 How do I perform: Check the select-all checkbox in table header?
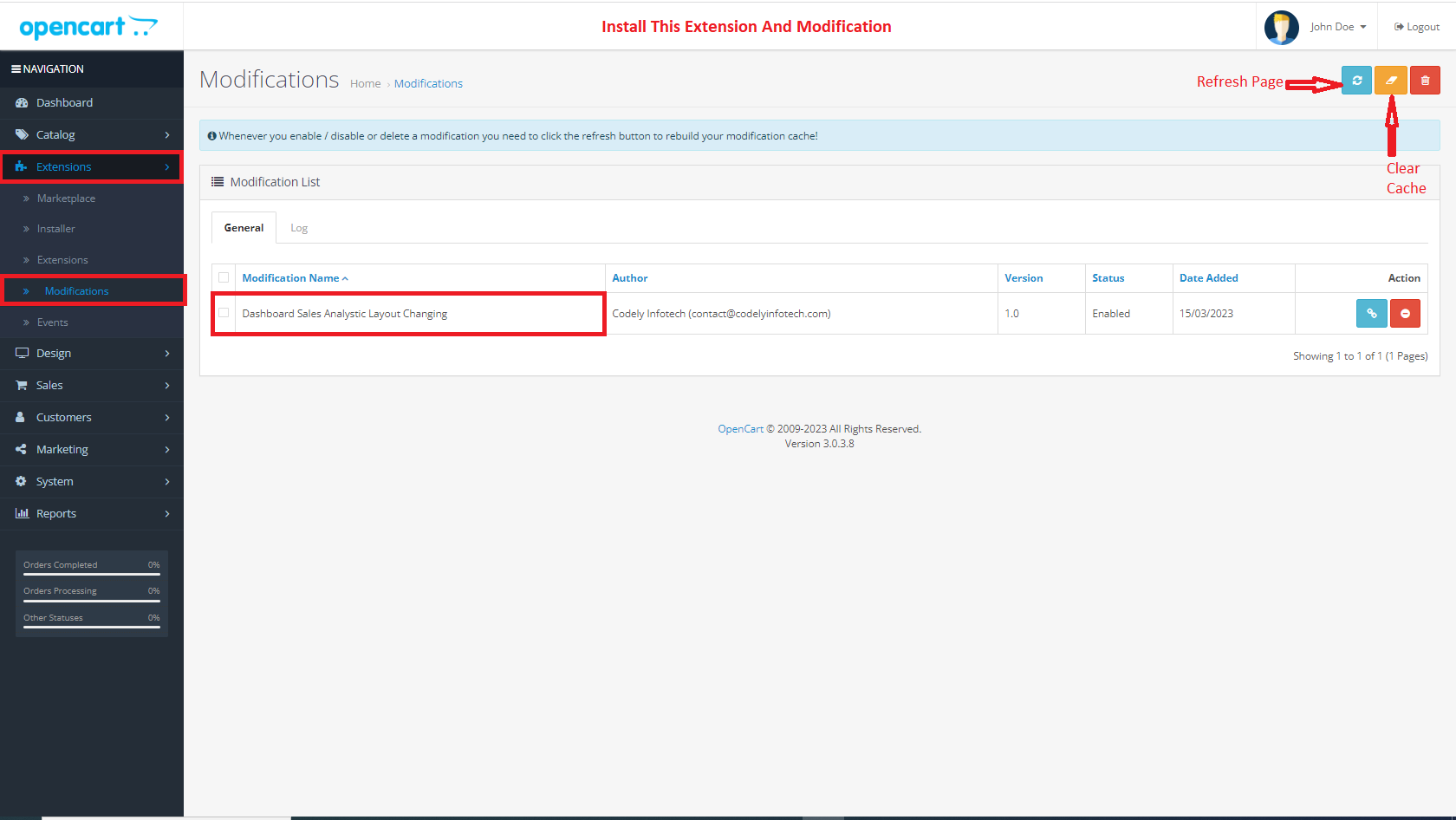224,278
